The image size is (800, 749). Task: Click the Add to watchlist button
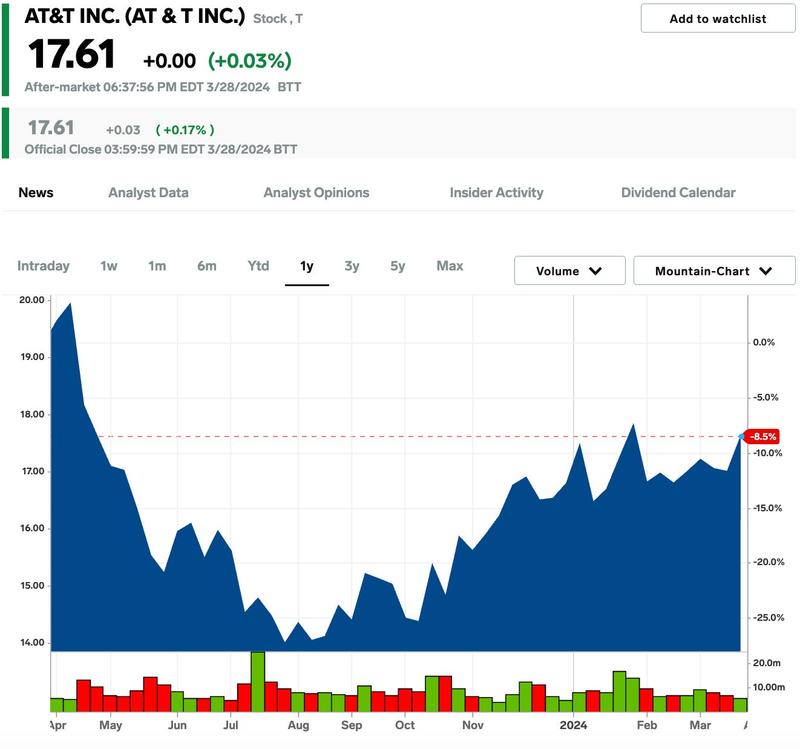pyautogui.click(x=718, y=19)
